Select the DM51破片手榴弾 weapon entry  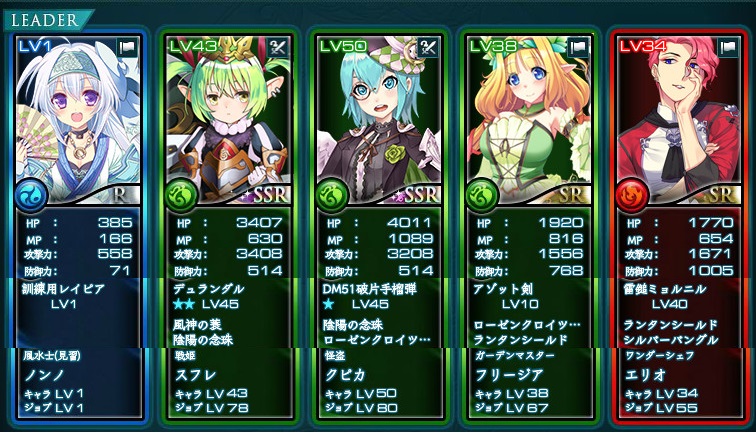coord(370,289)
